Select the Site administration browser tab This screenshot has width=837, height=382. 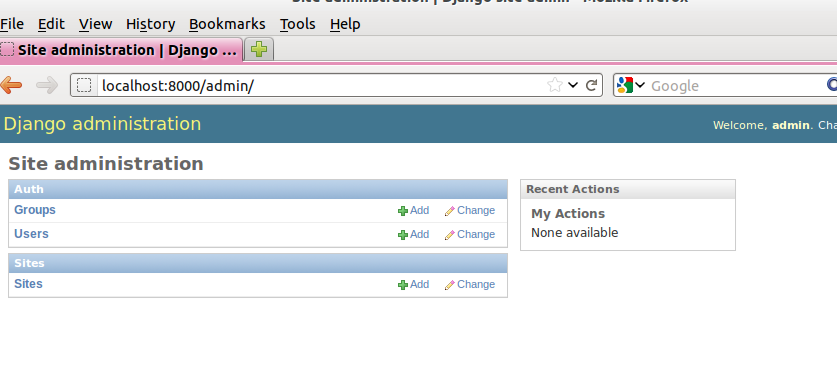click(x=121, y=50)
